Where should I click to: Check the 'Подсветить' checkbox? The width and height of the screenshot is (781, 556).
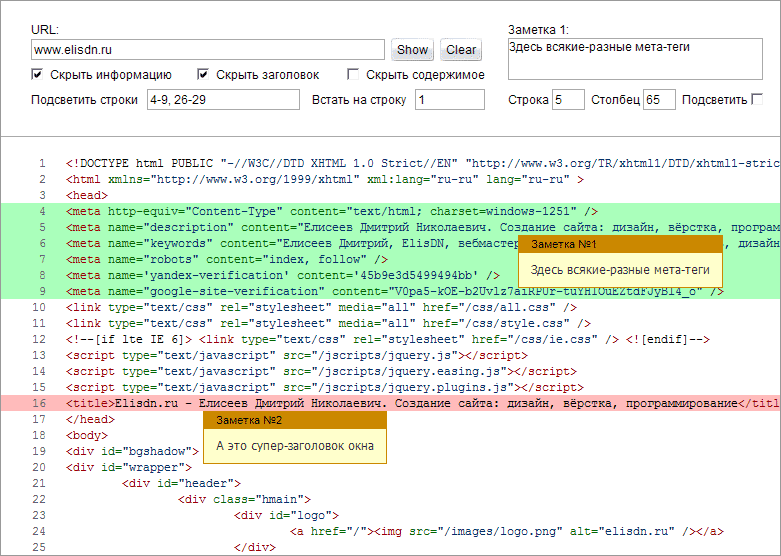click(x=757, y=99)
